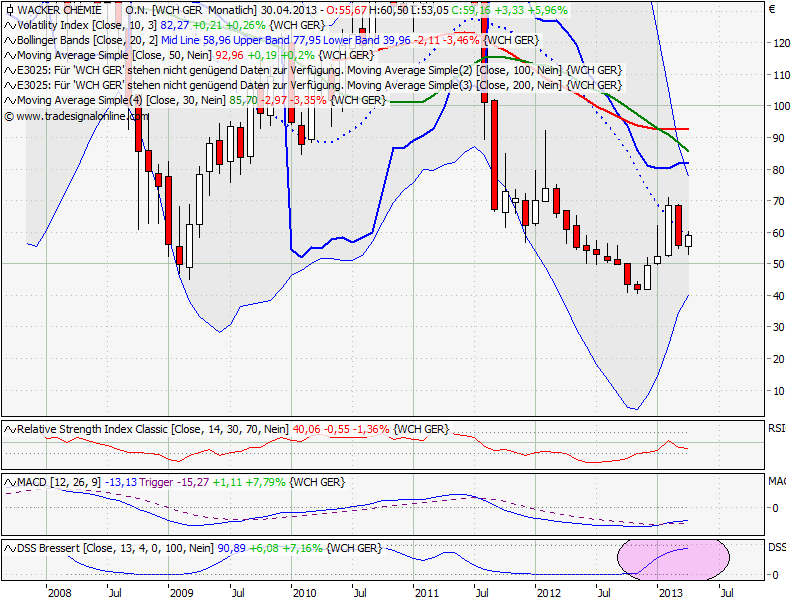800x600 pixels.
Task: Click the Trigger -15,27 value in MACD row
Action: 193,481
